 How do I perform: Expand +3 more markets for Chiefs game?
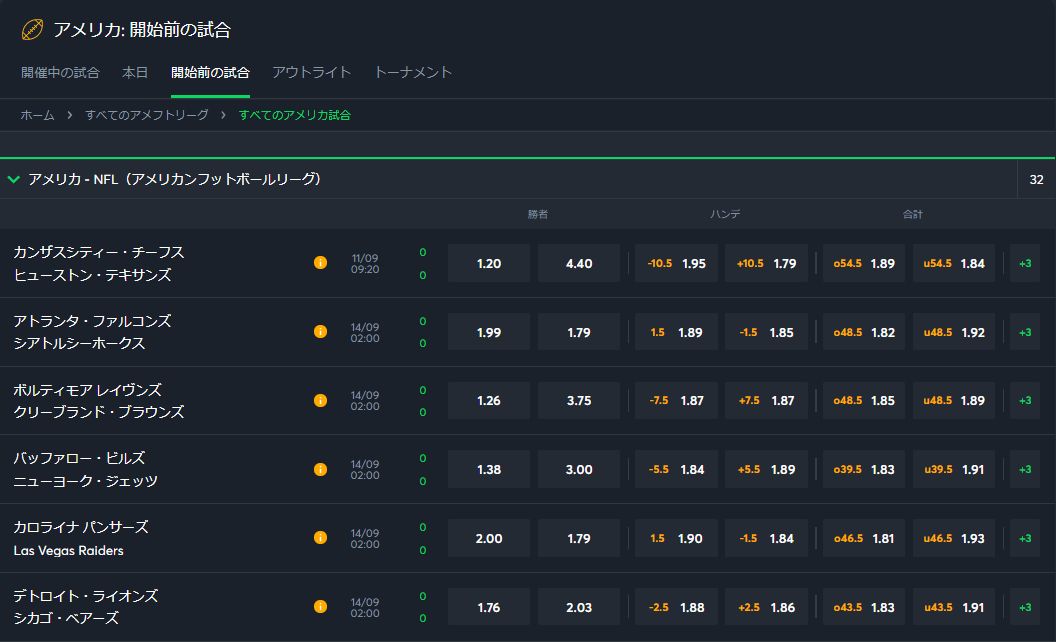pyautogui.click(x=1025, y=263)
